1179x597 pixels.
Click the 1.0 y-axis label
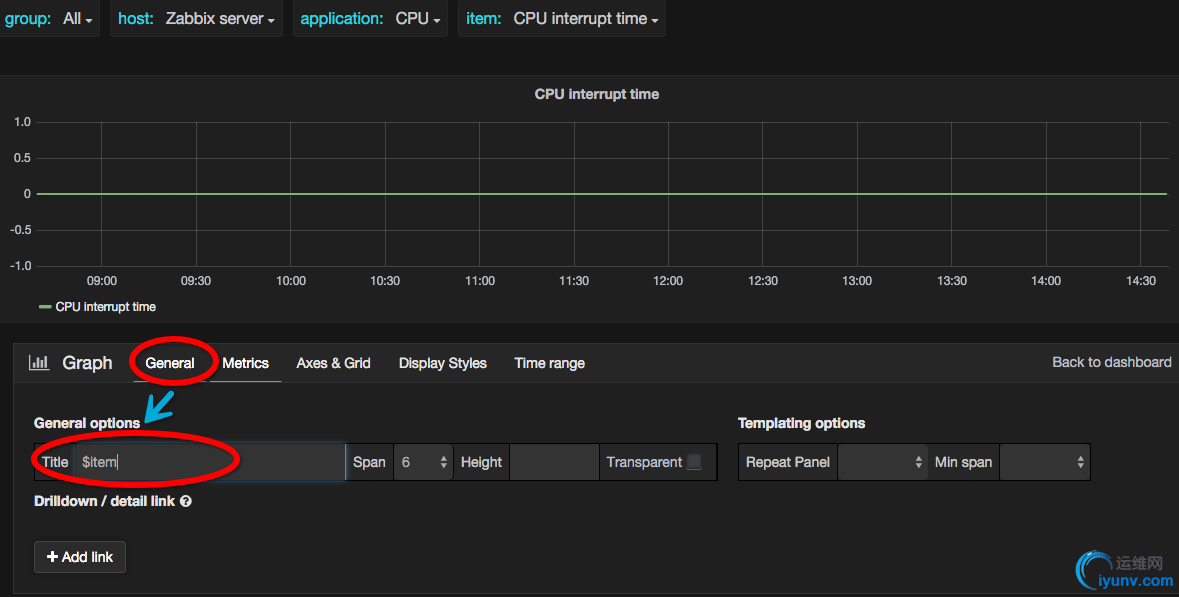coord(23,122)
